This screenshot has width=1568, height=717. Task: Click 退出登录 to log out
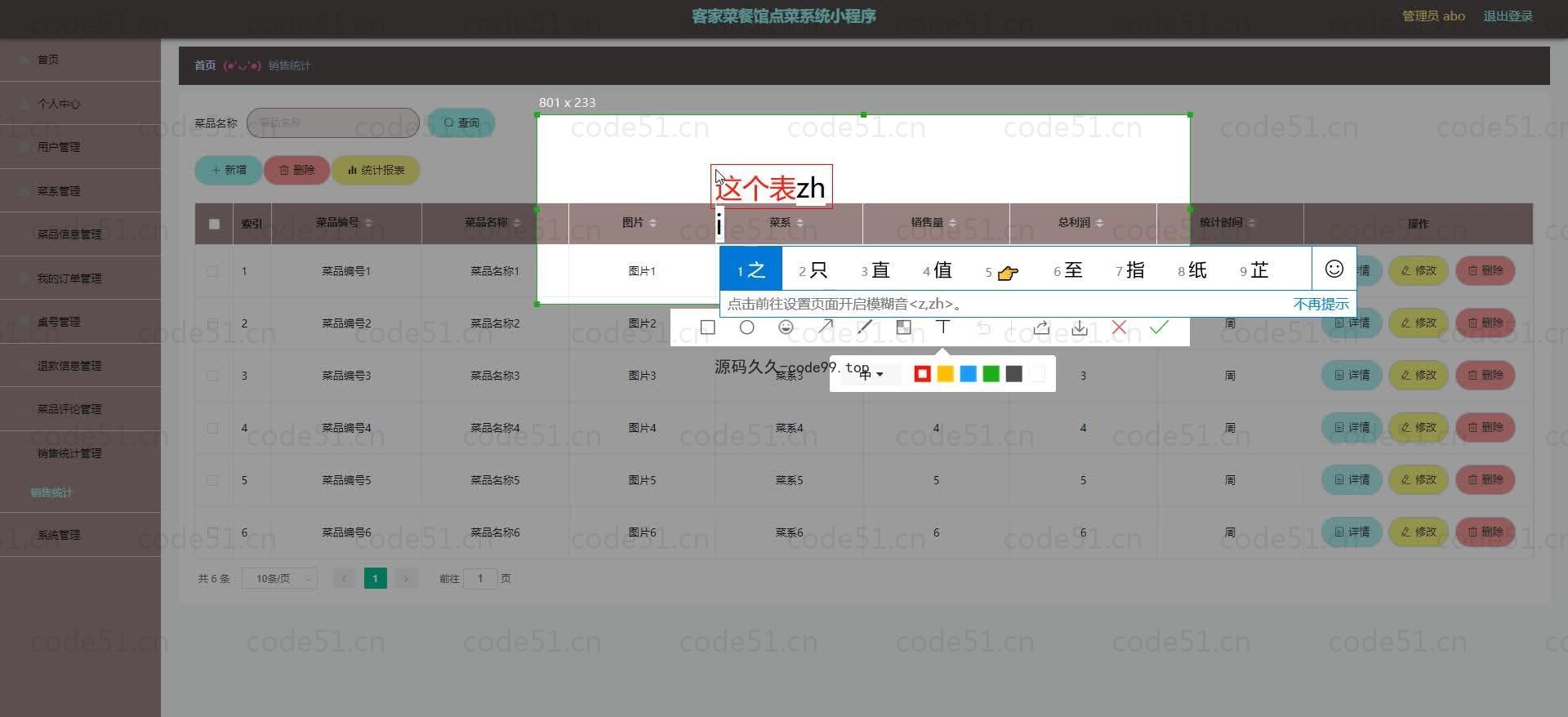pyautogui.click(x=1508, y=16)
